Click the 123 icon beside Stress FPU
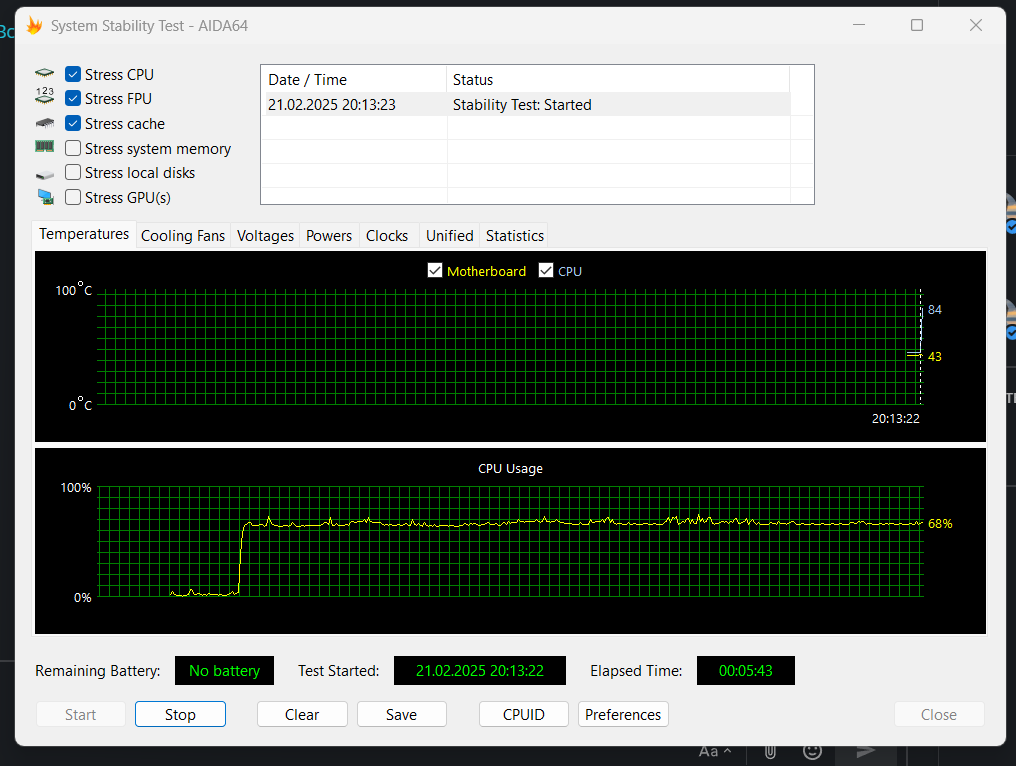 tap(44, 96)
